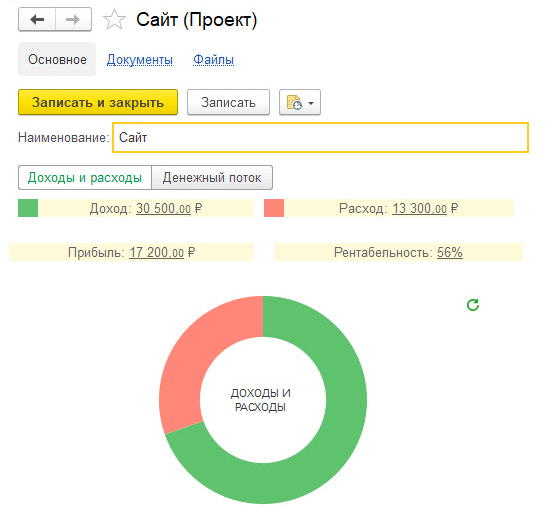Click the red expense color swatch
552x528 pixels.
(274, 208)
